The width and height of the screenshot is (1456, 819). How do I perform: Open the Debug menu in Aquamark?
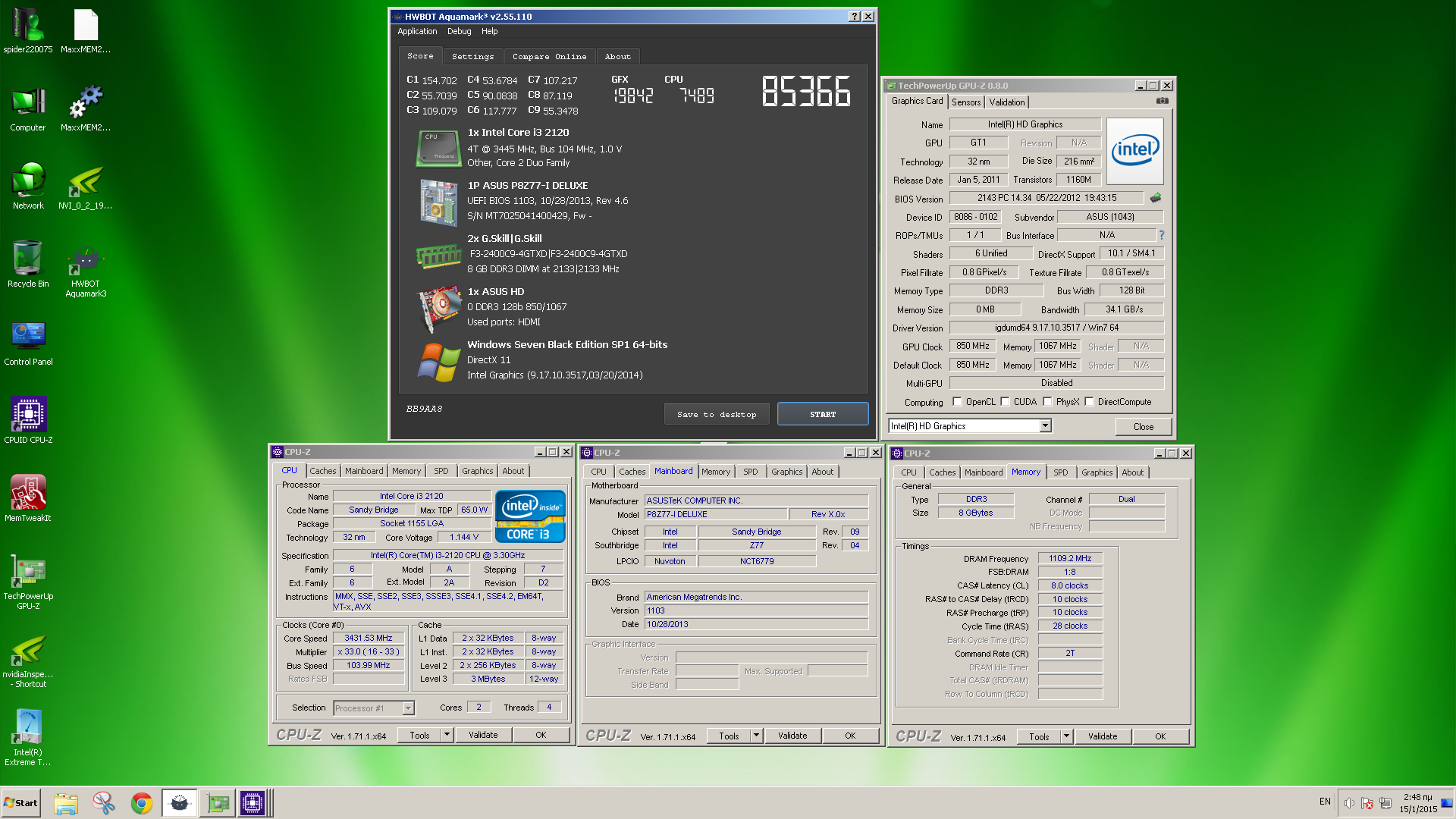tap(459, 31)
